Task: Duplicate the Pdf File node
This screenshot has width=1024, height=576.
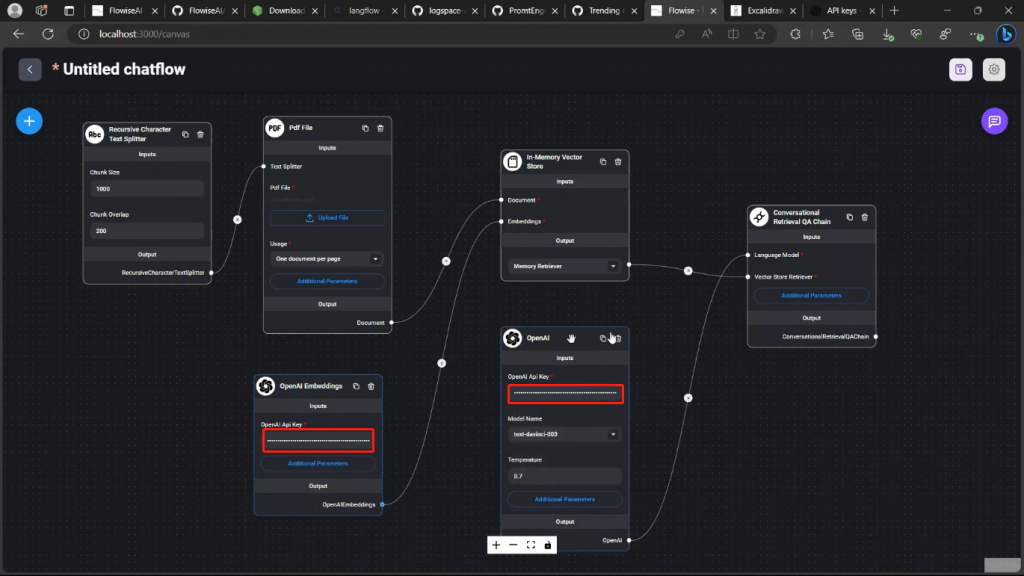Action: (365, 128)
